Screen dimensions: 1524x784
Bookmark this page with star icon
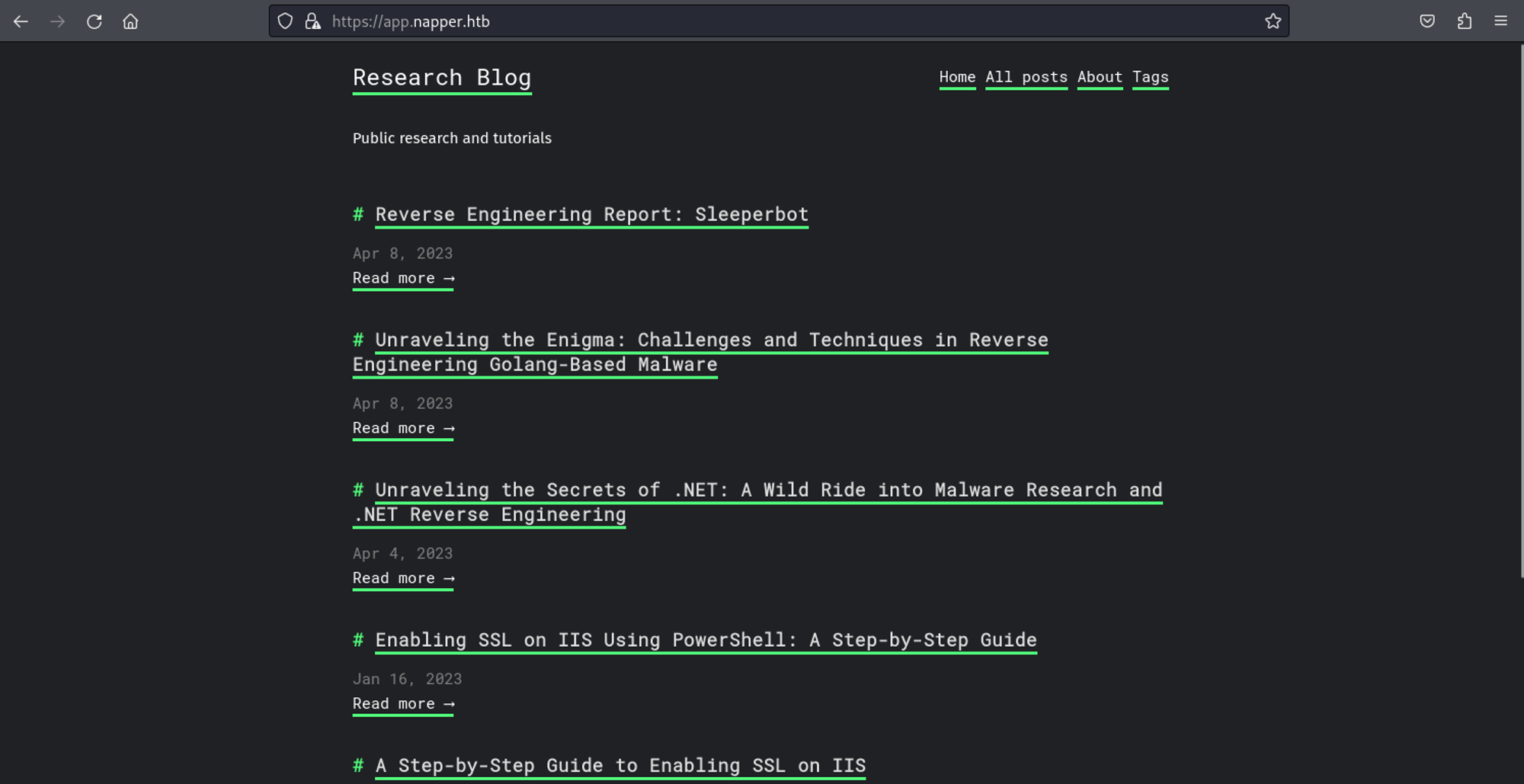[x=1273, y=21]
